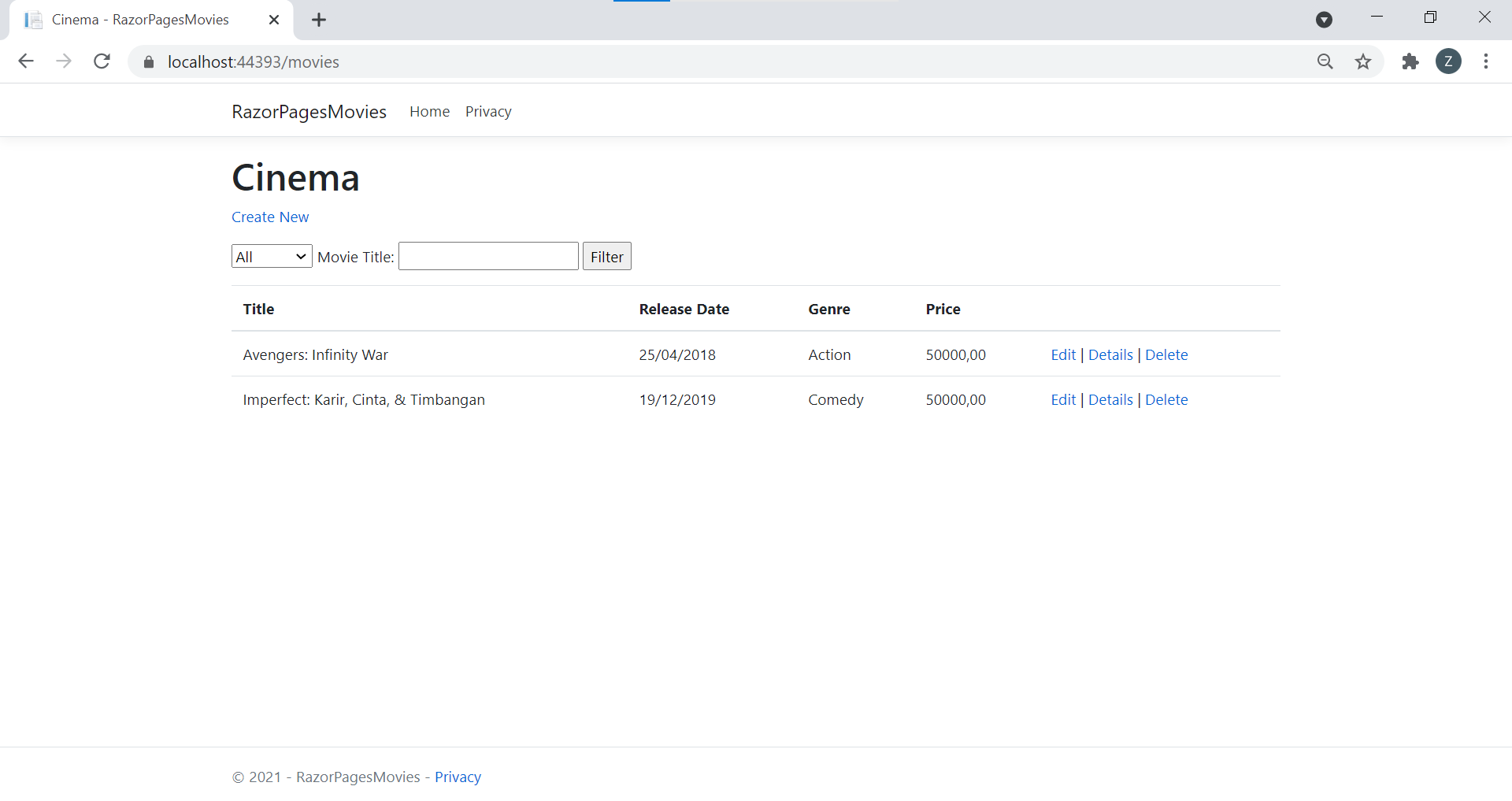Open the Privacy page from the navbar

[x=487, y=111]
